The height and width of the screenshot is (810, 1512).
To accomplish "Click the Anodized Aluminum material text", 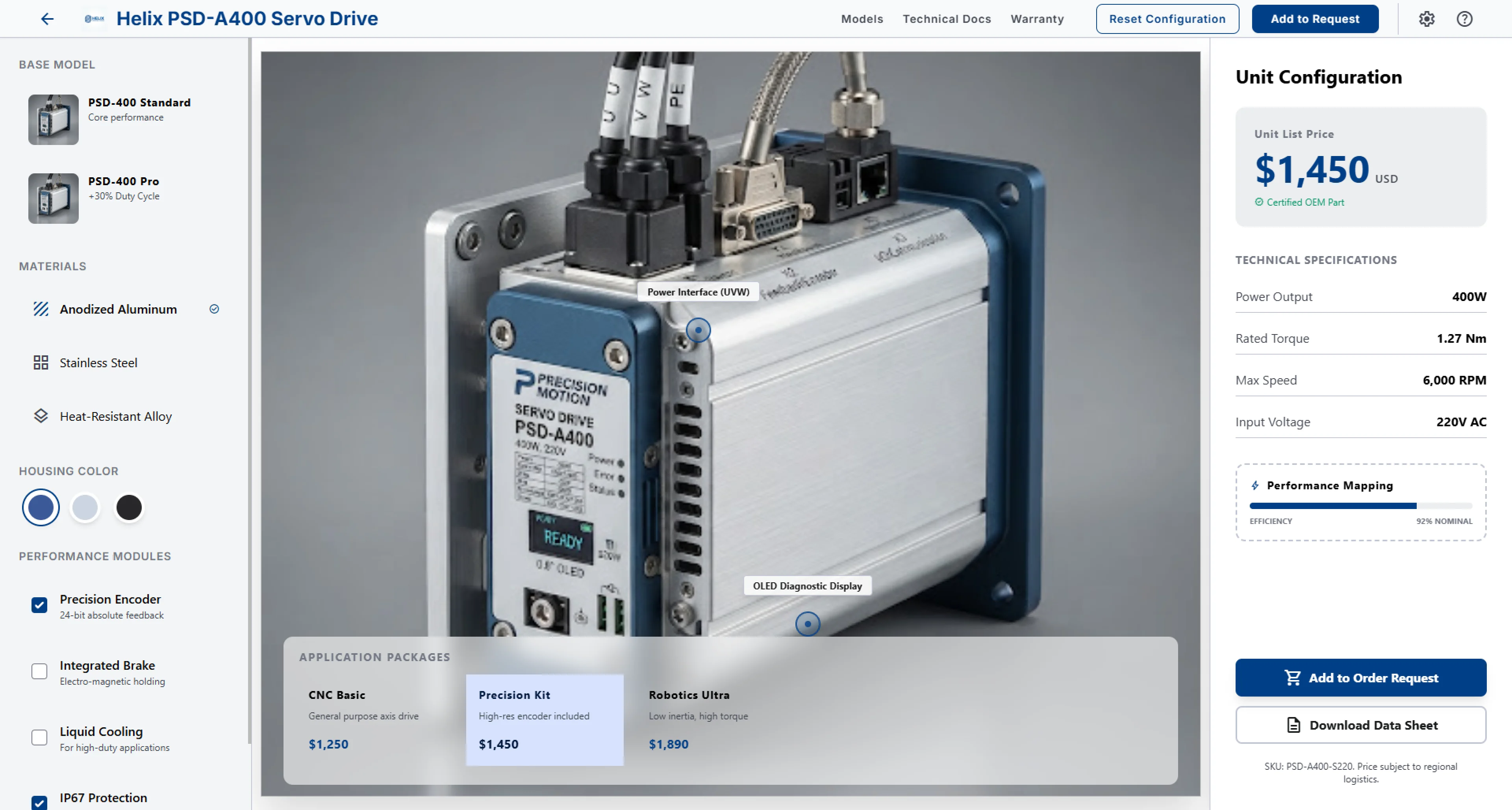I will point(118,309).
